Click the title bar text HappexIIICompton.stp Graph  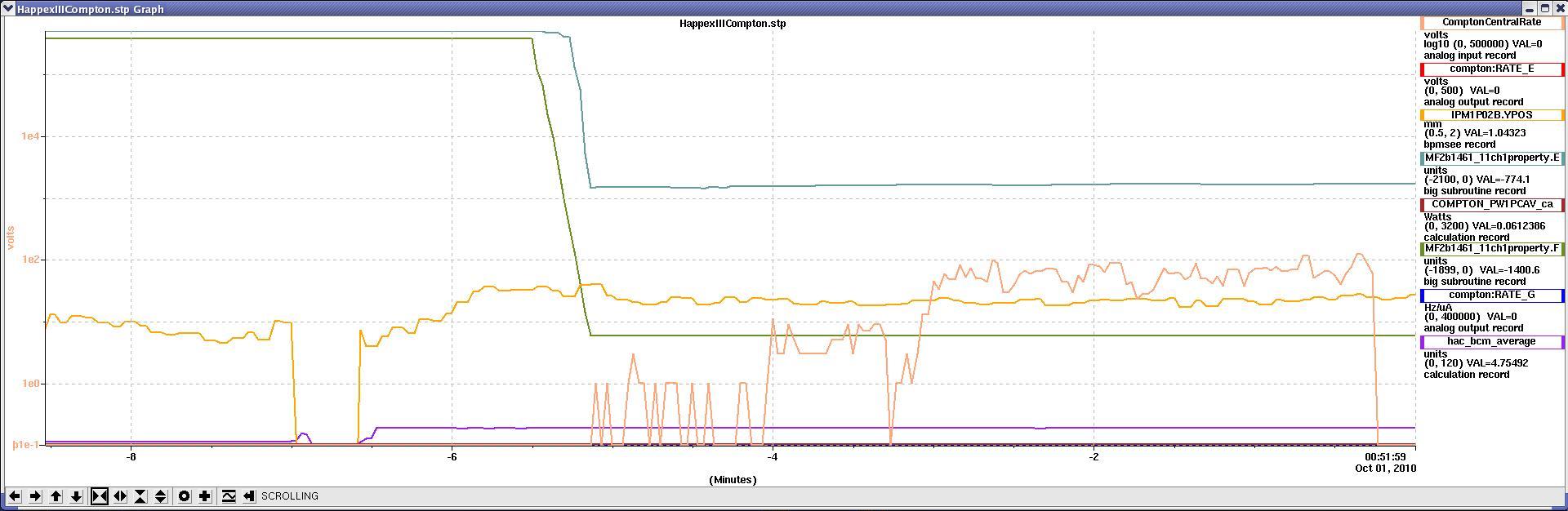[90, 9]
